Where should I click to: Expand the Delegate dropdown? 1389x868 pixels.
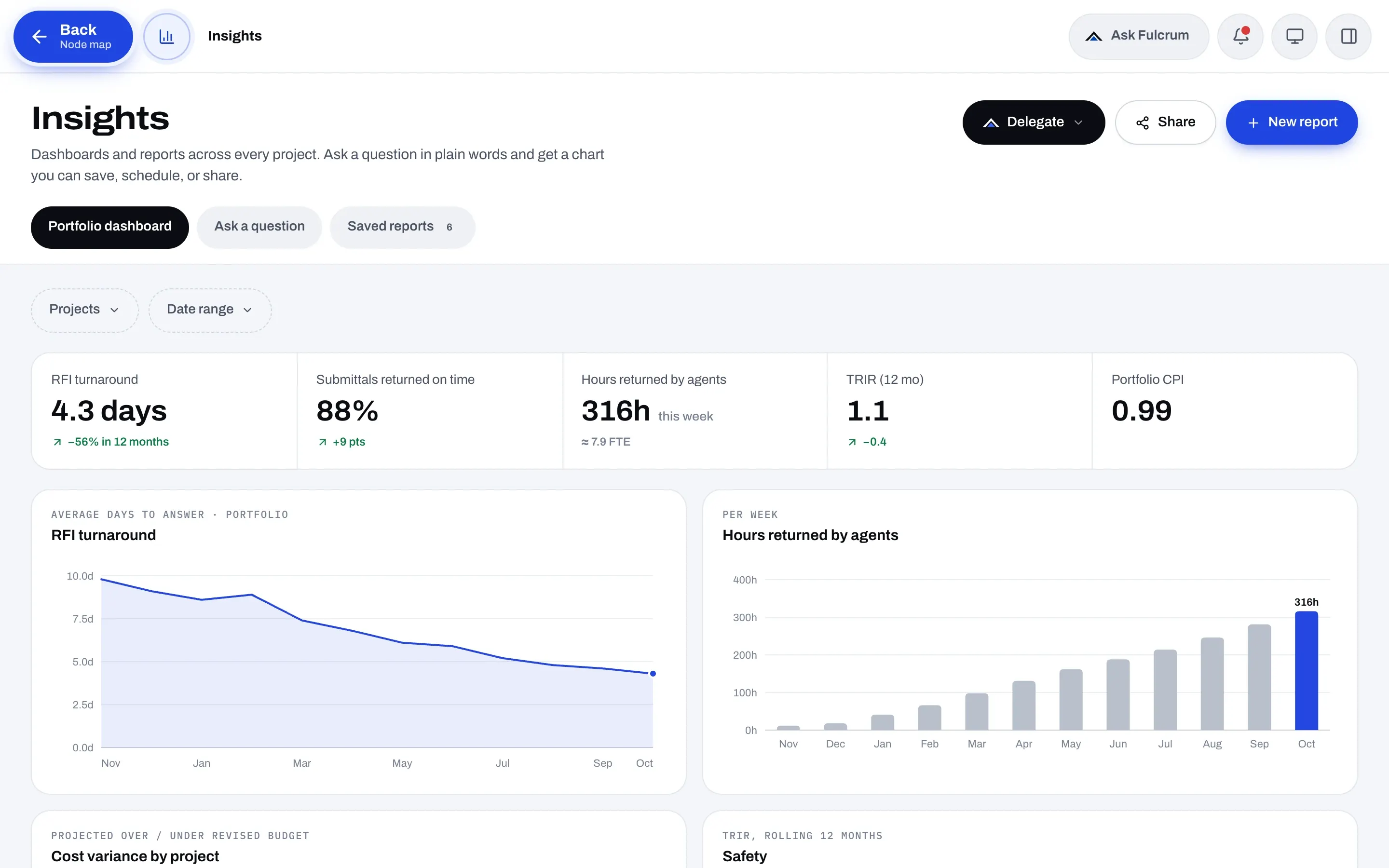(1033, 122)
